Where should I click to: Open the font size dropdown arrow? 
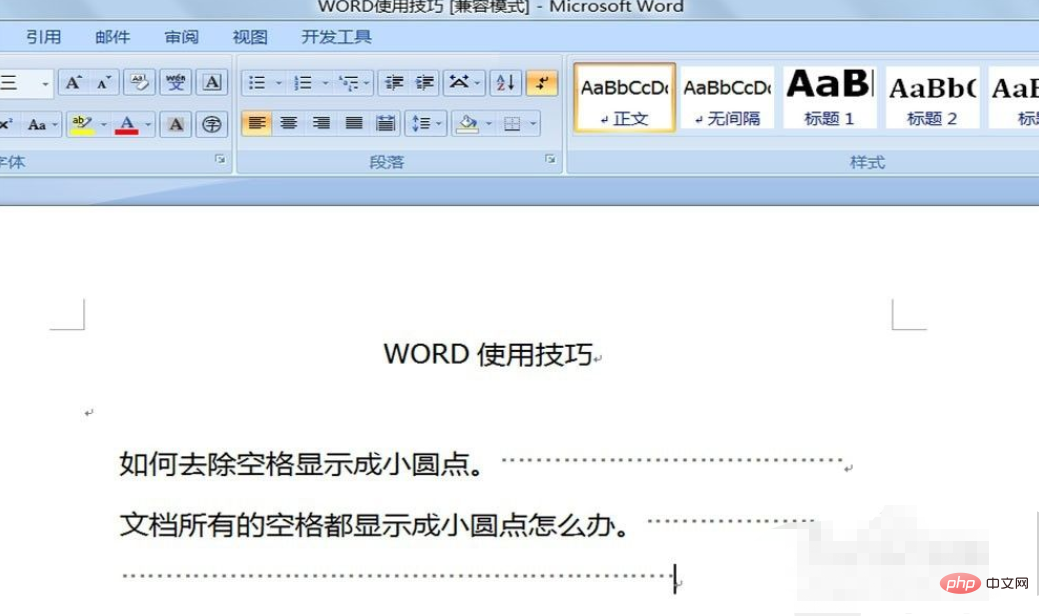point(45,83)
